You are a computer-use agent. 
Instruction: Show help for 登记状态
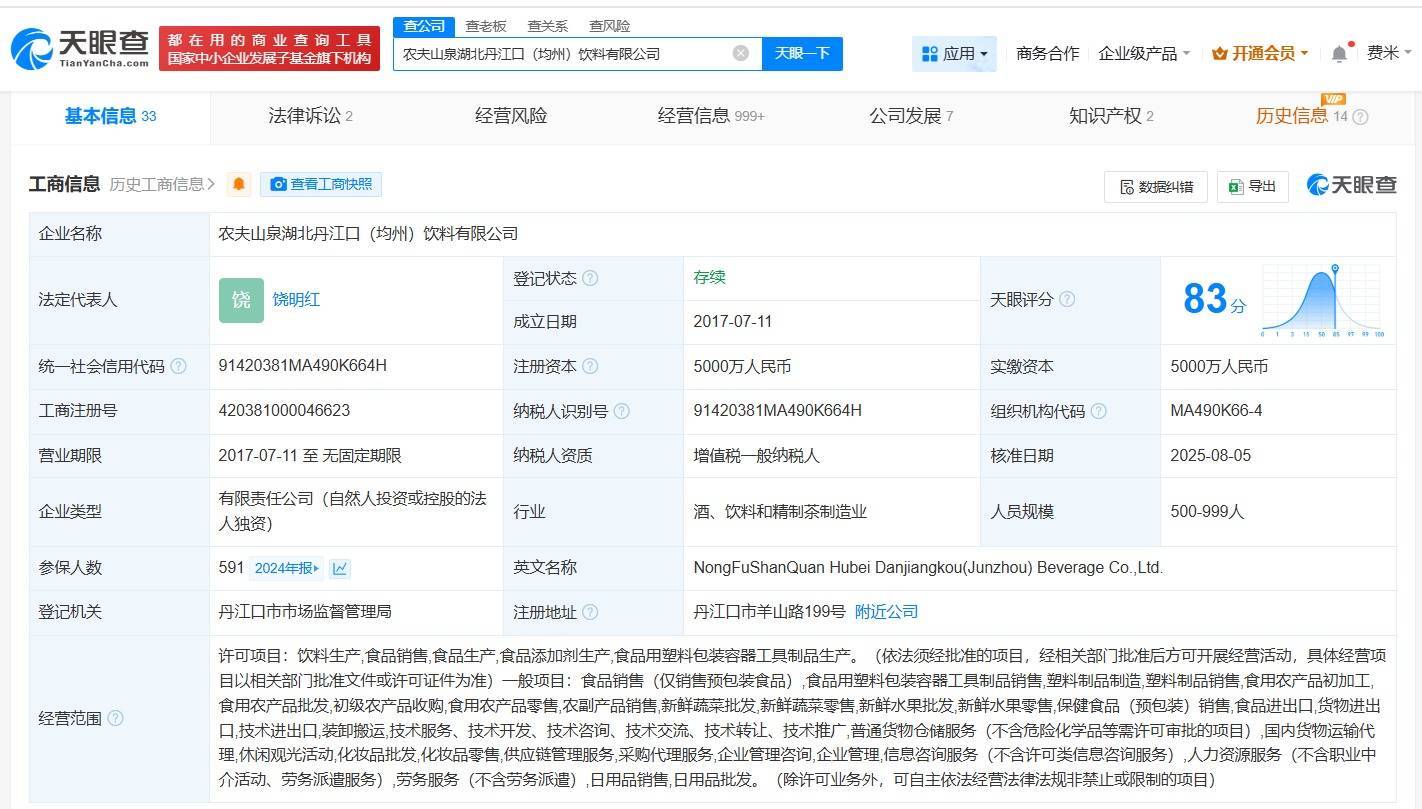pos(590,278)
